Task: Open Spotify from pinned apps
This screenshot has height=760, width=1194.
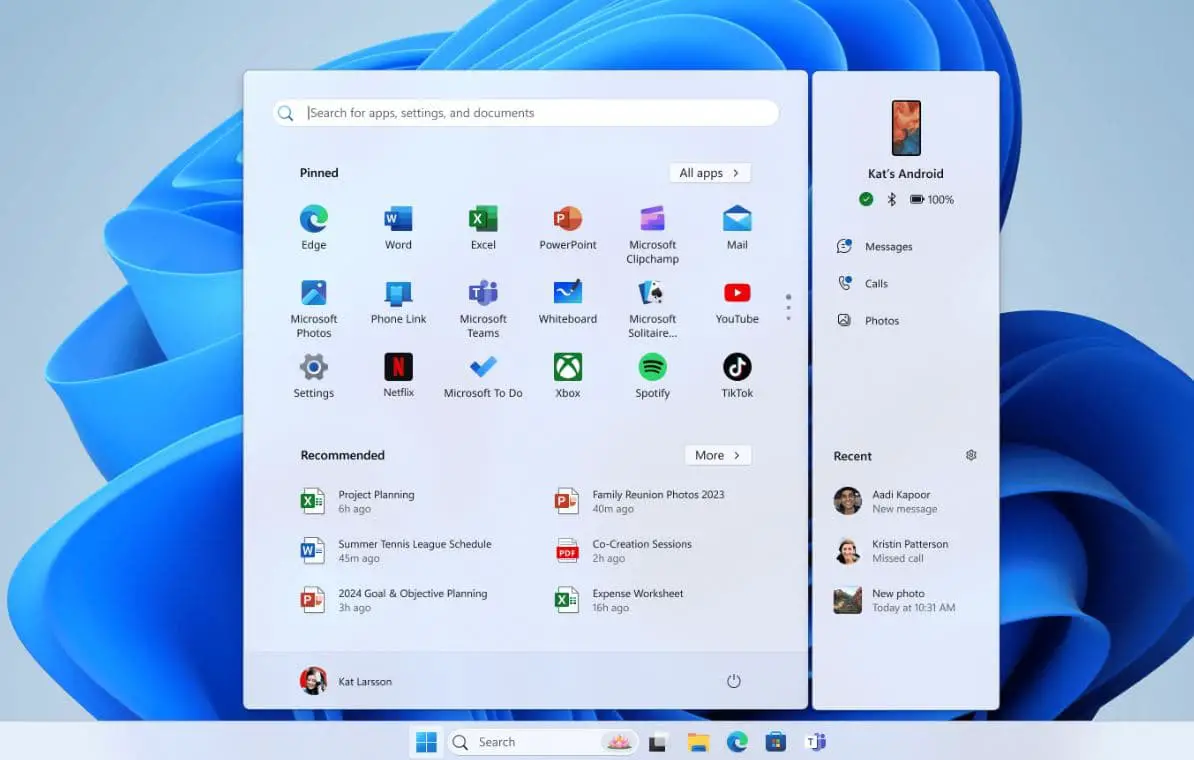Action: pyautogui.click(x=652, y=366)
